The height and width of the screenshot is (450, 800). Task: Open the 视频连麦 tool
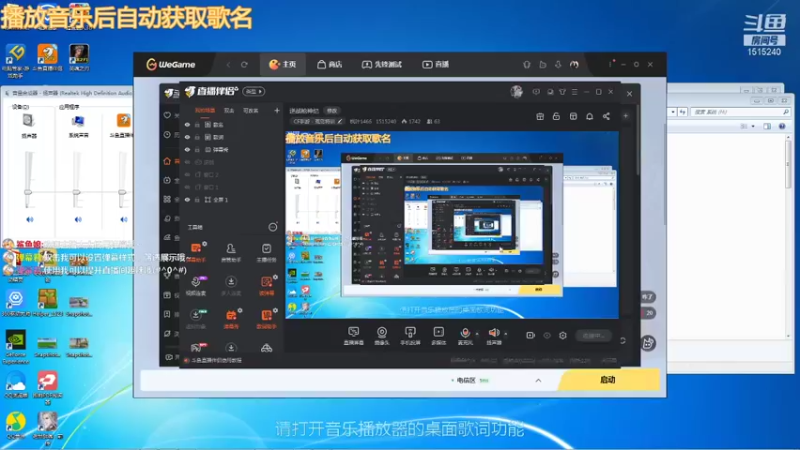196,286
